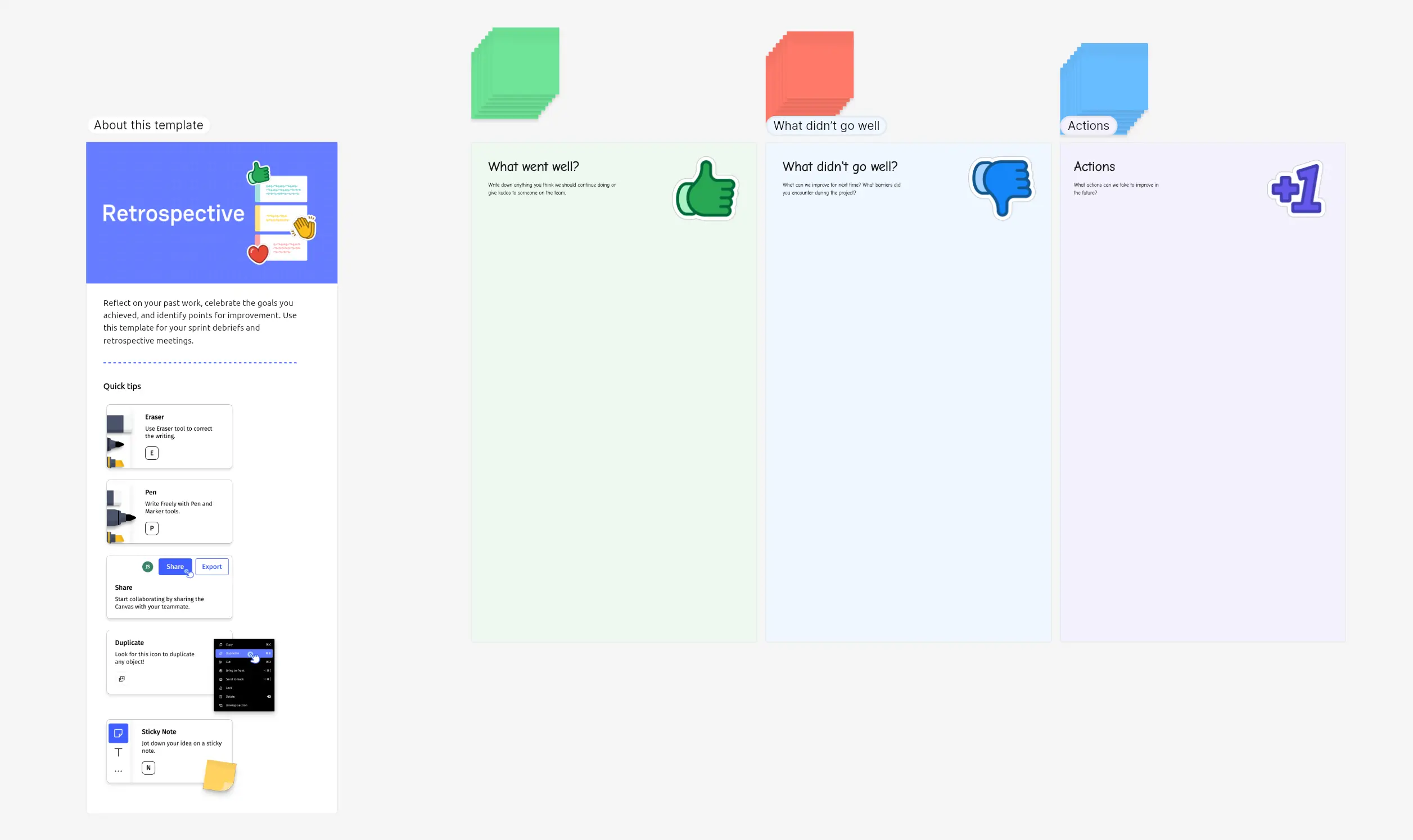Screen dimensions: 1413x840
Task: Click the lock icon in the context menu
Action: coord(220,688)
